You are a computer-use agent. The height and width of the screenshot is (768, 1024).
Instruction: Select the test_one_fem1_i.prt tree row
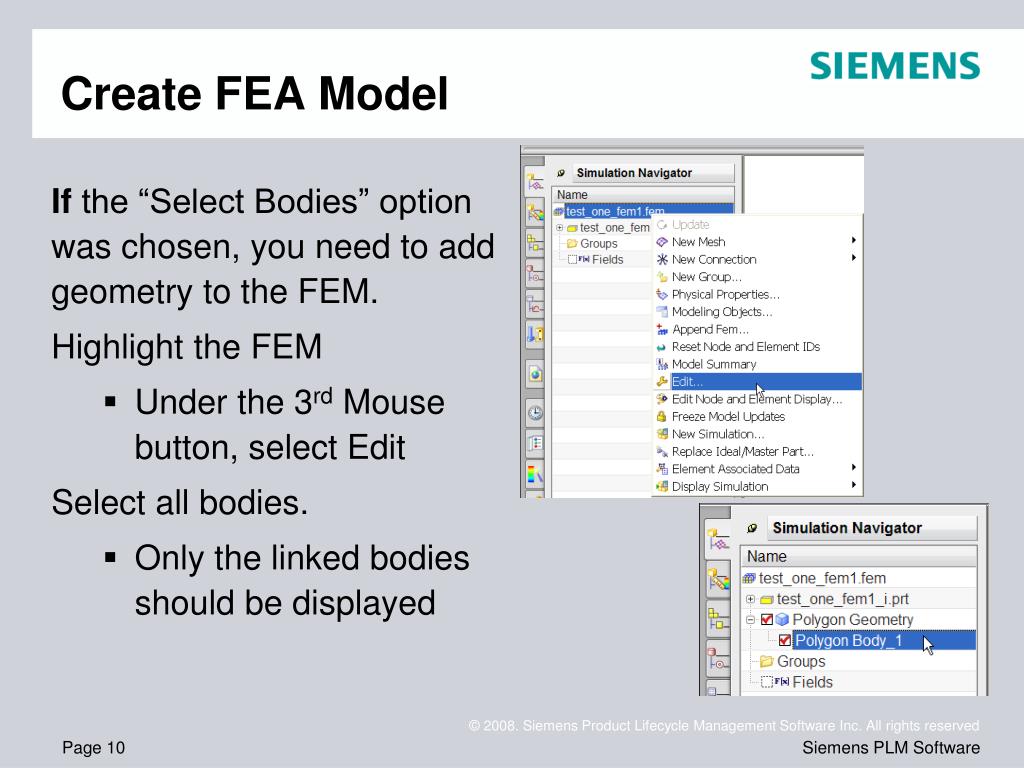point(858,599)
